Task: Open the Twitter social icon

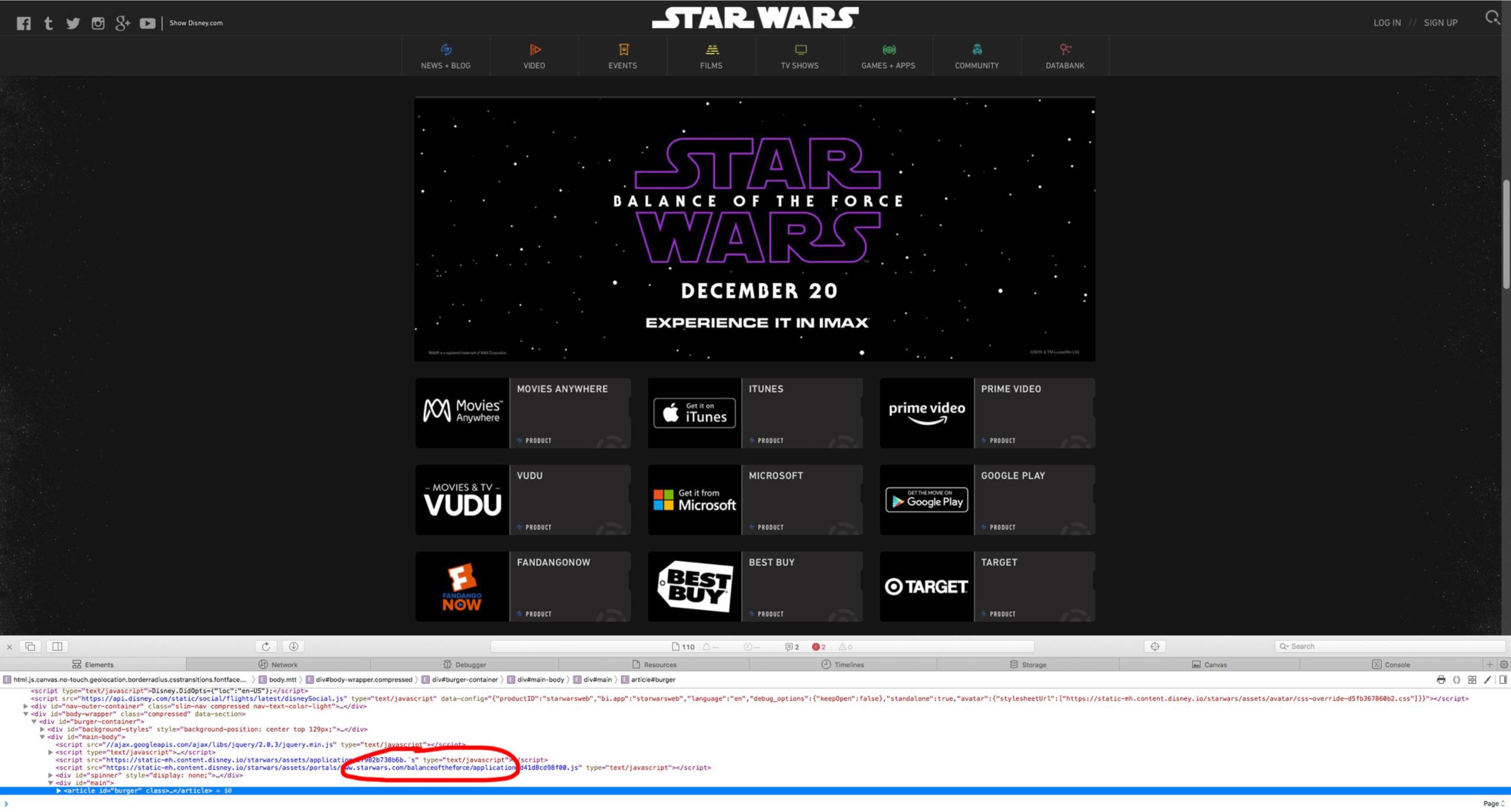Action: pos(73,23)
